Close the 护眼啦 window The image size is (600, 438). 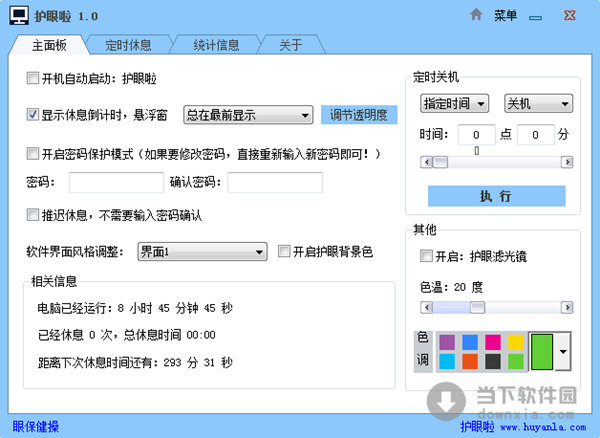[x=569, y=15]
